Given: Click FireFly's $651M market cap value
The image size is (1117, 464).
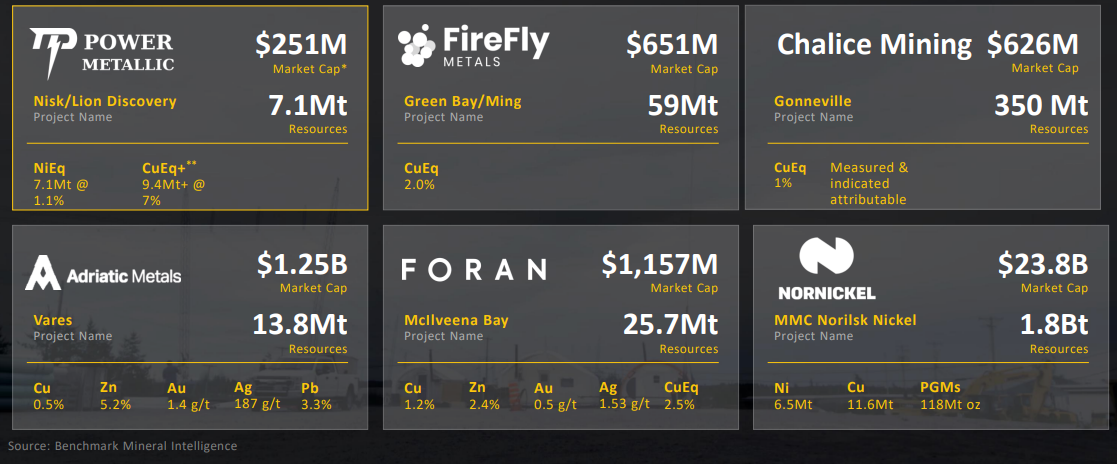Looking at the screenshot, I should point(672,44).
